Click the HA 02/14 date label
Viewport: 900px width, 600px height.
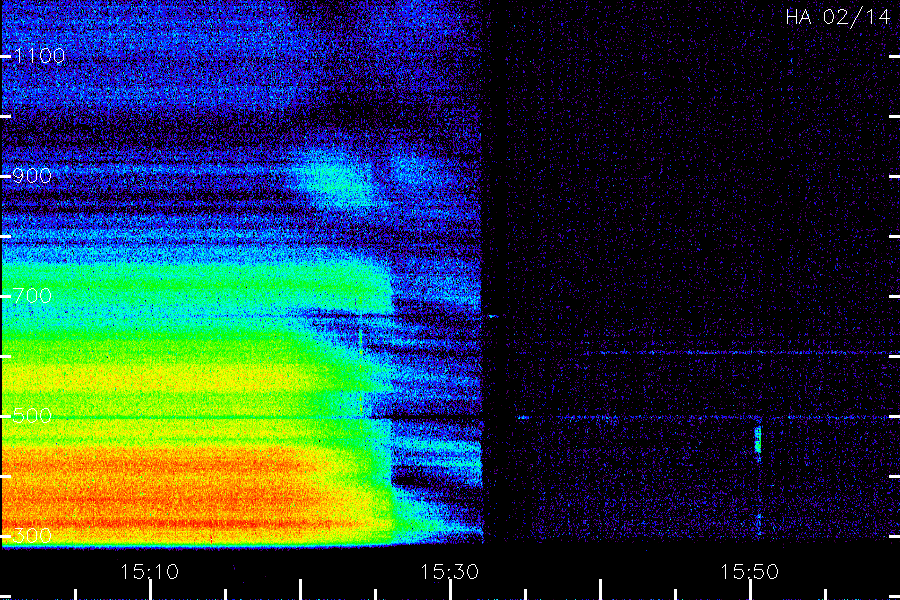(837, 17)
